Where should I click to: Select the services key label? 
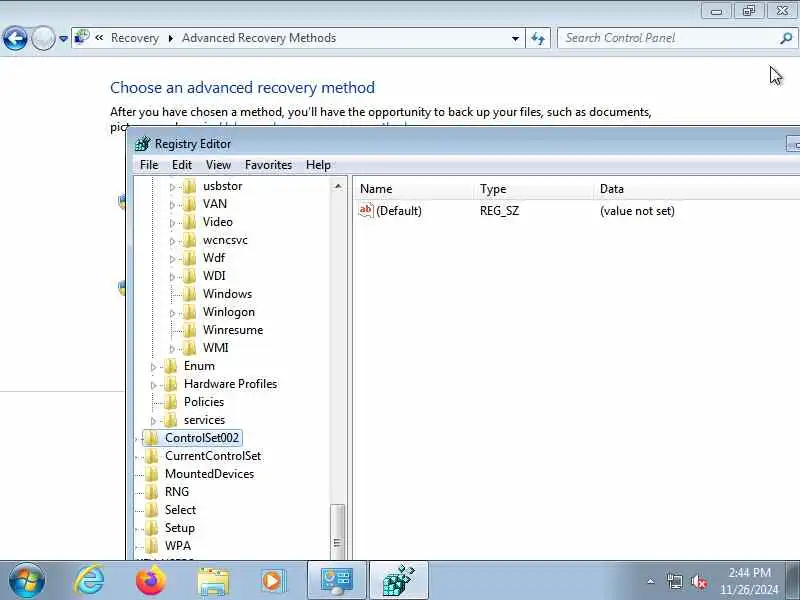[x=204, y=420]
